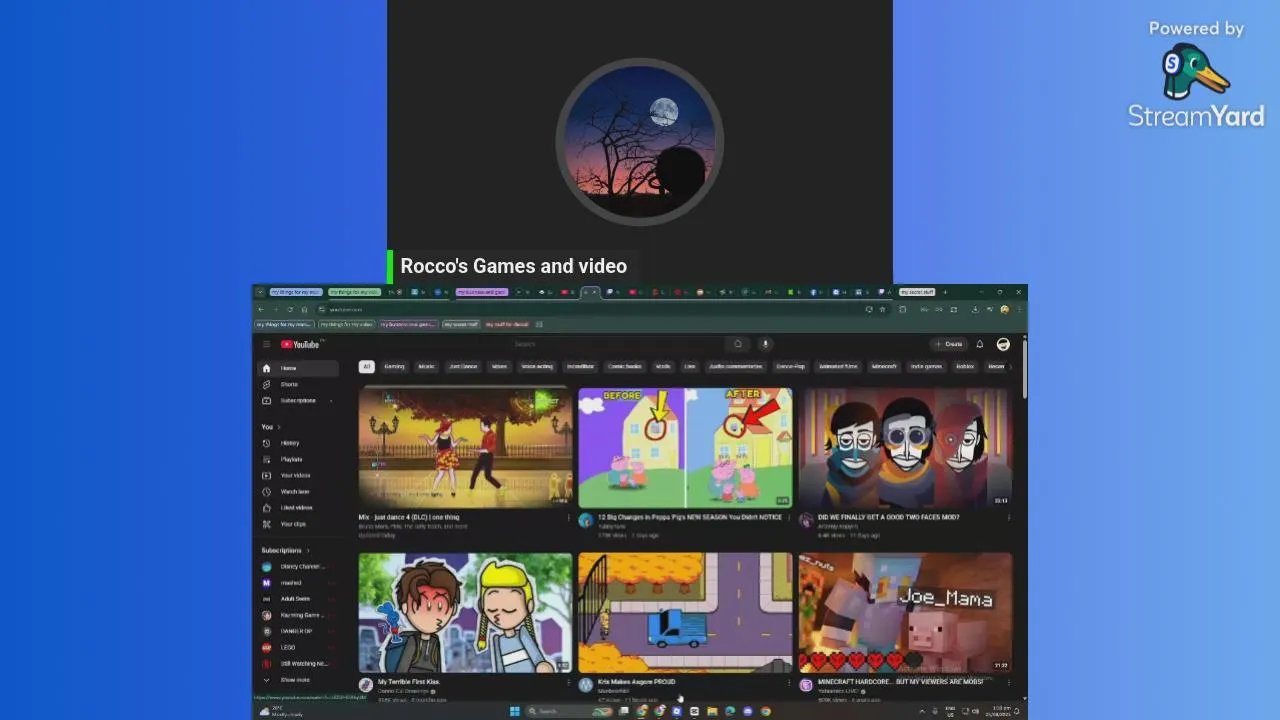Image resolution: width=1280 pixels, height=720 pixels.
Task: Open Shorts in the sidebar
Action: point(298,384)
